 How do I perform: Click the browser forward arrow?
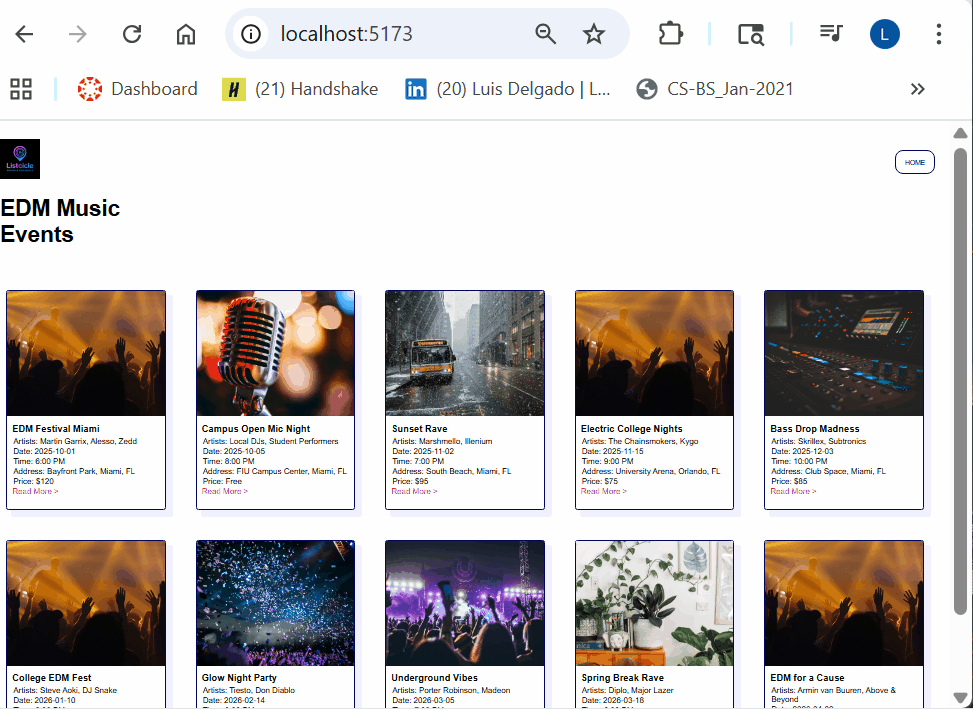(x=78, y=34)
